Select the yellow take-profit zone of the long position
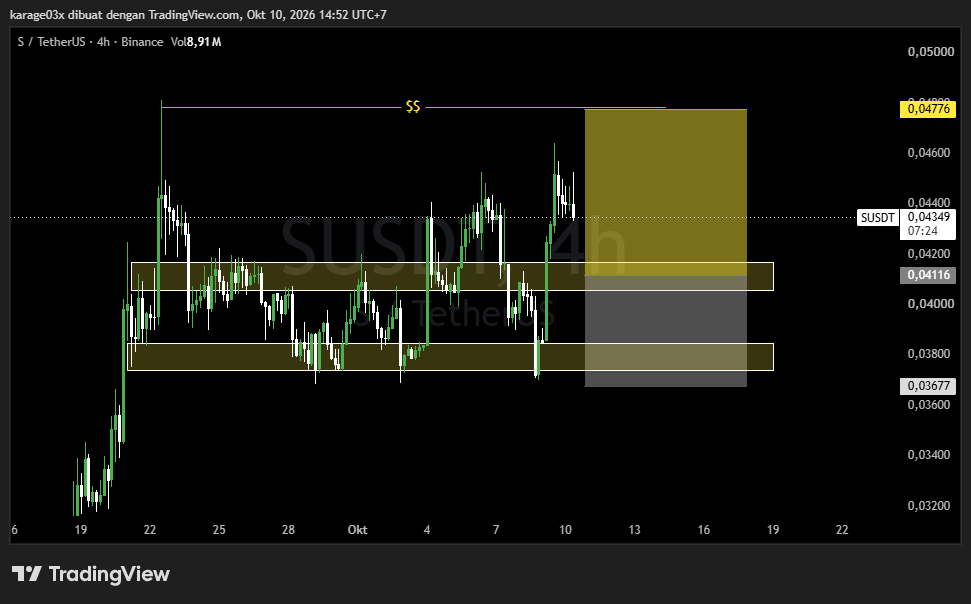Screen dimensions: 971x604 [666, 192]
